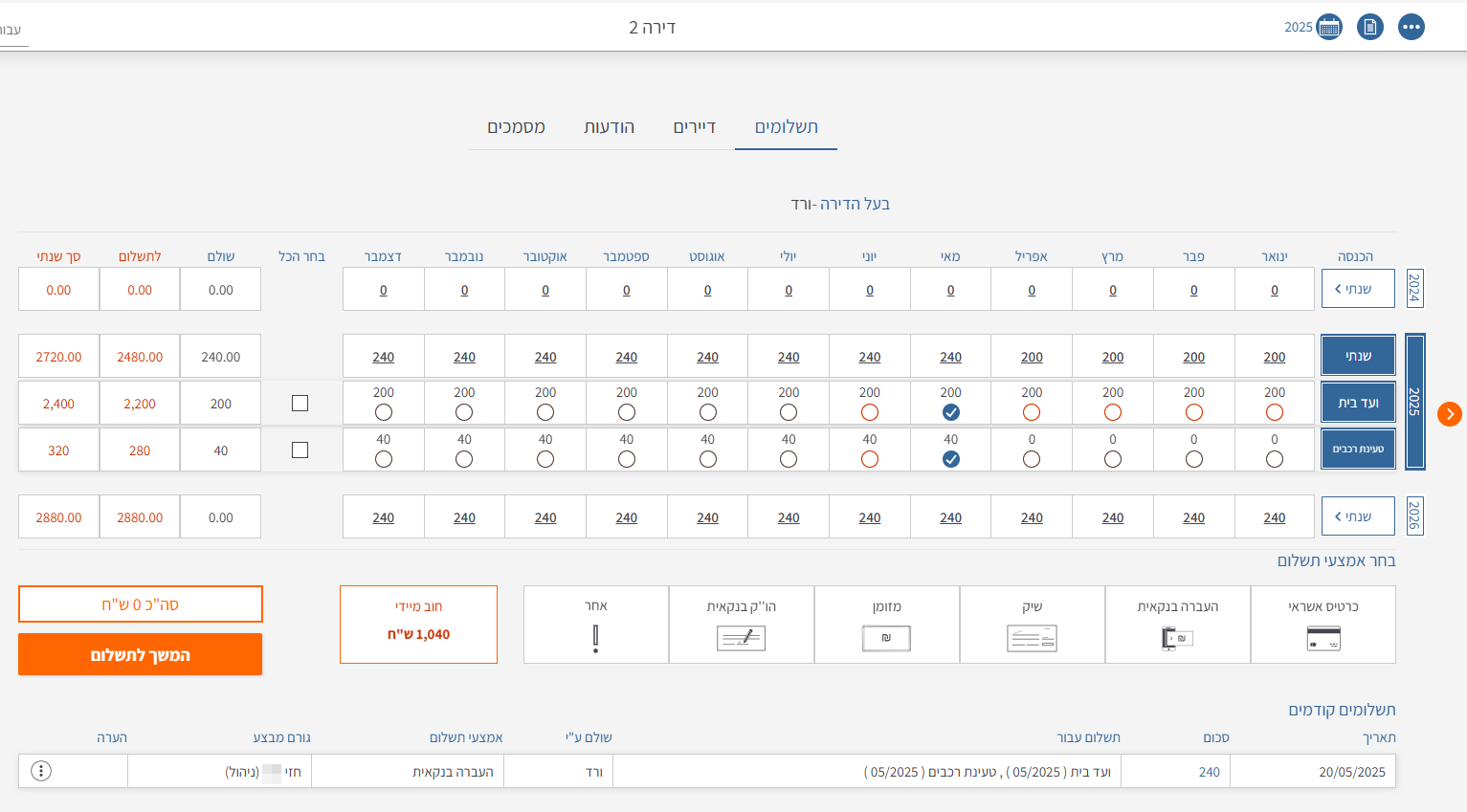
Task: Click the orange arrow next to 2025
Action: coord(1449,414)
